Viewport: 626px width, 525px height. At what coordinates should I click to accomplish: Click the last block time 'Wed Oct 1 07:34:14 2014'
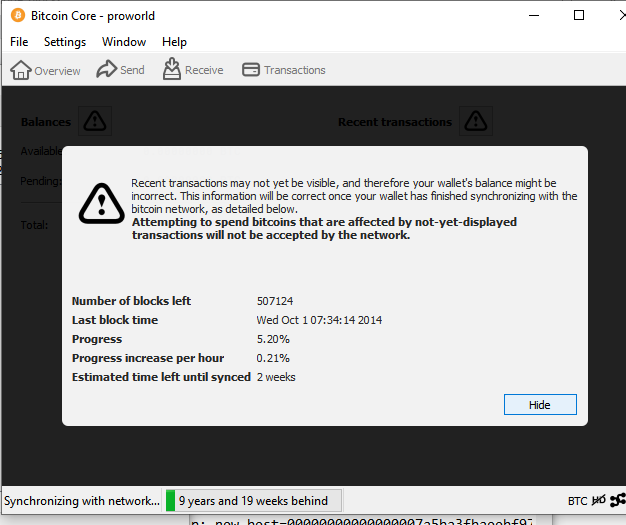319,320
